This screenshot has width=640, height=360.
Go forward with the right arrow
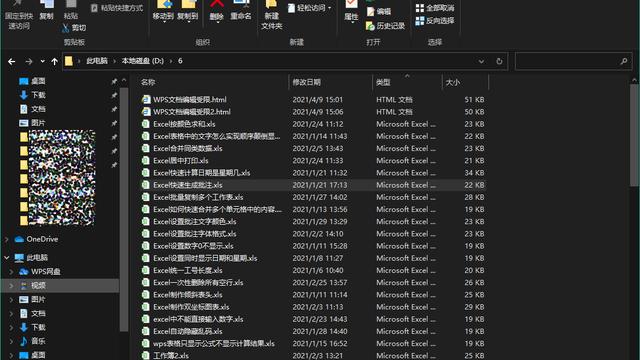29,61
